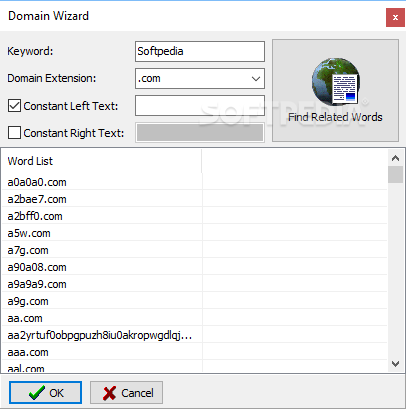Click the Word List column header
Viewport: 406px width, 409px height.
click(102, 161)
